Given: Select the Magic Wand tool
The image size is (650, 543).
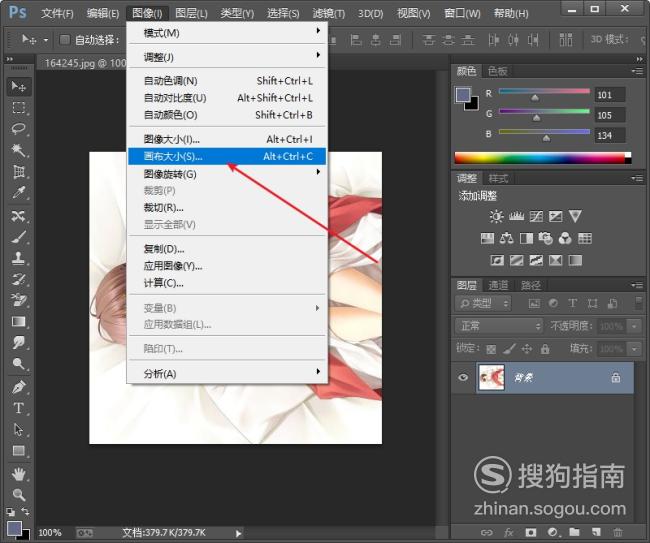Looking at the screenshot, I should click(18, 150).
